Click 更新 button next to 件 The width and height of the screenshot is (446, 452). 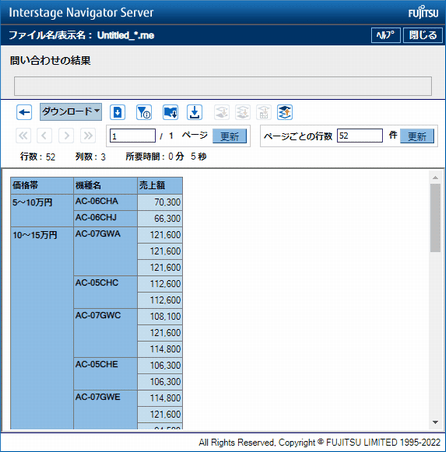tap(417, 136)
